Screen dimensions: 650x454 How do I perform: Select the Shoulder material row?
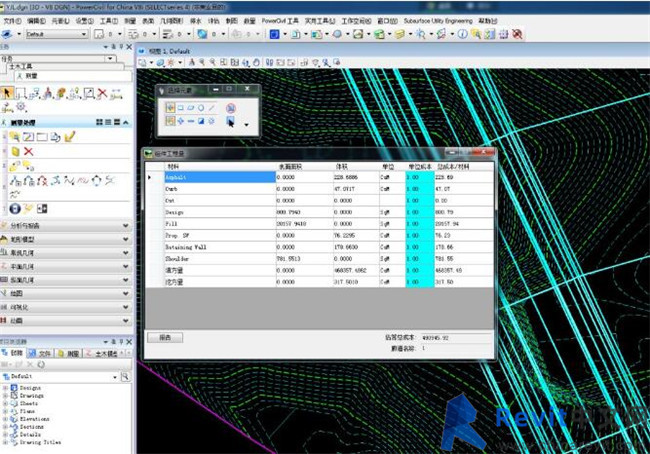319,258
